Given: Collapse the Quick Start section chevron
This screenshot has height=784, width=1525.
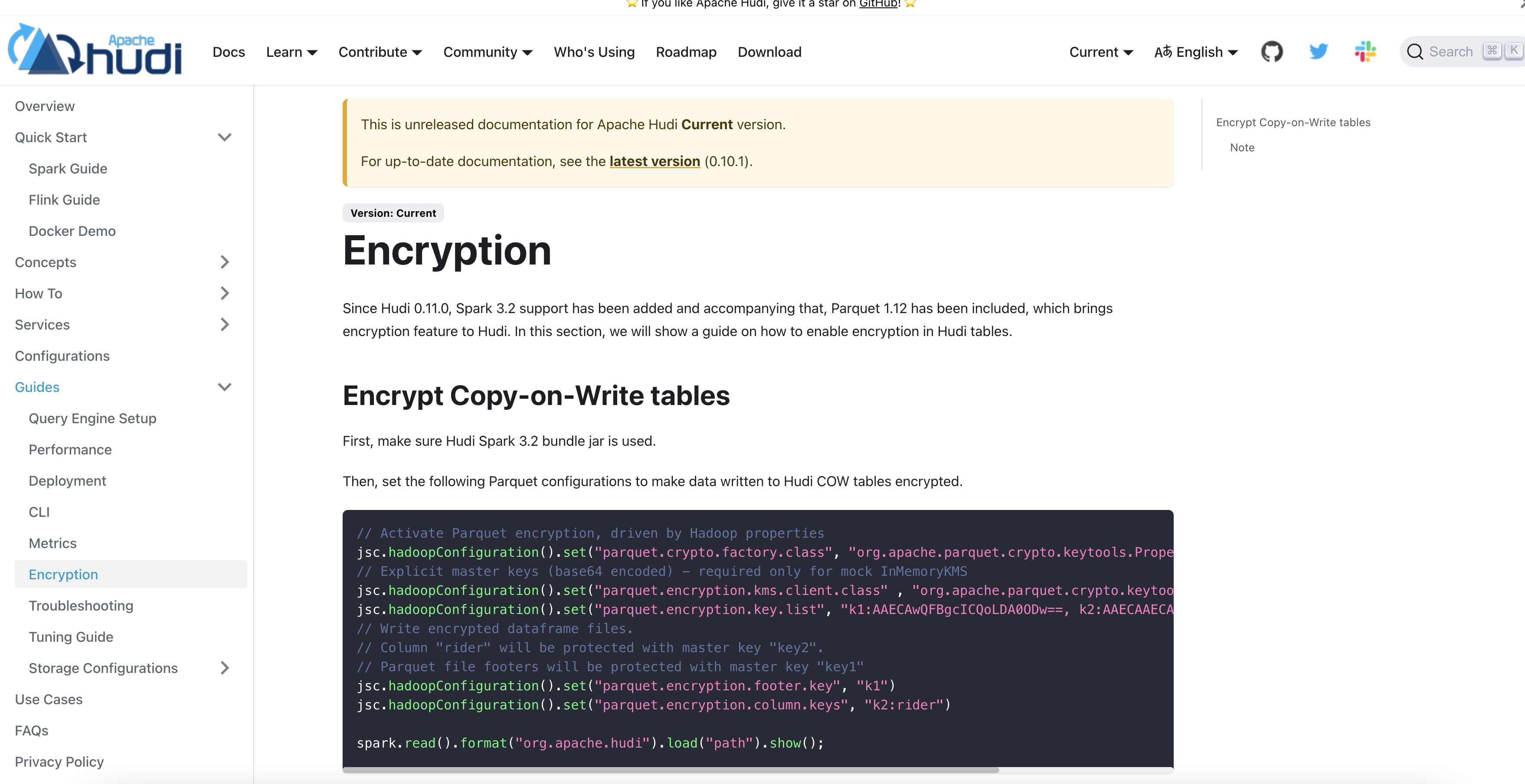Looking at the screenshot, I should pyautogui.click(x=224, y=137).
